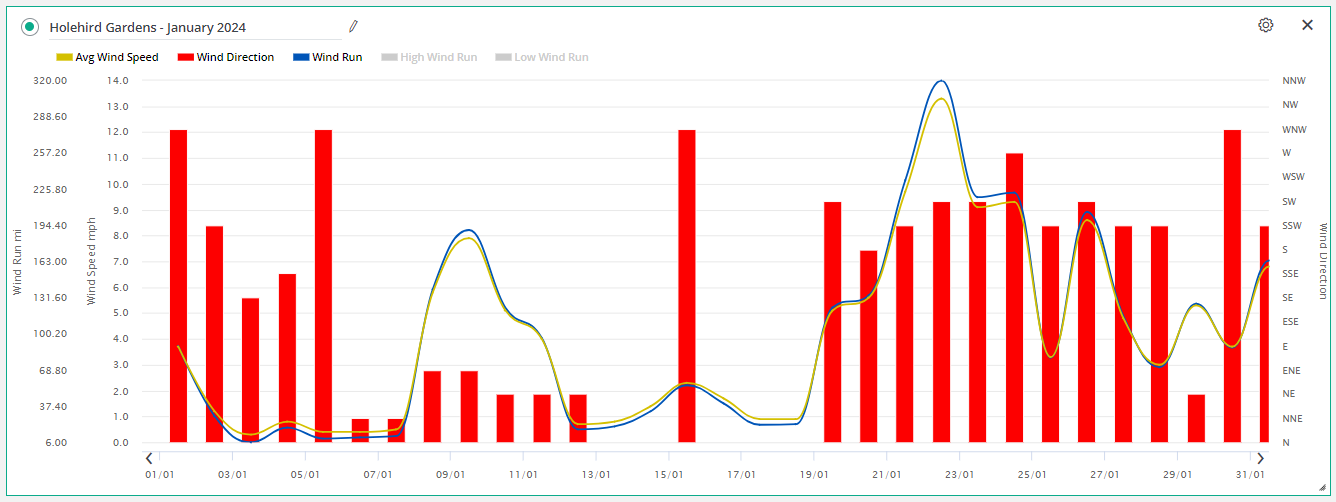The width and height of the screenshot is (1336, 502).
Task: Toggle Wind Direction legend series
Action: click(x=225, y=57)
